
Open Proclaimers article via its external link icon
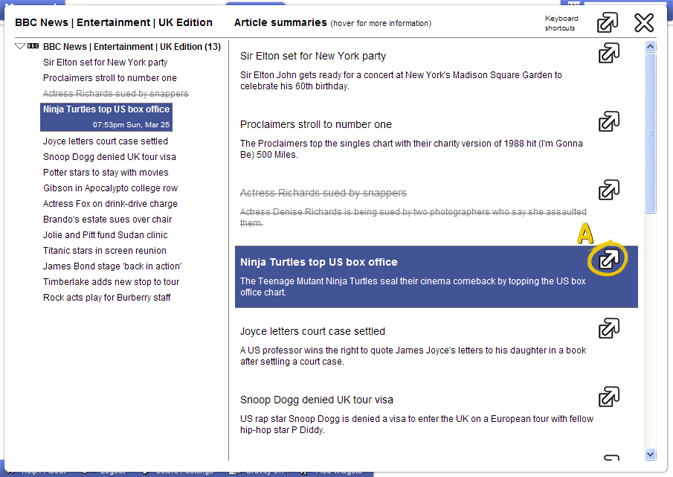pos(609,121)
